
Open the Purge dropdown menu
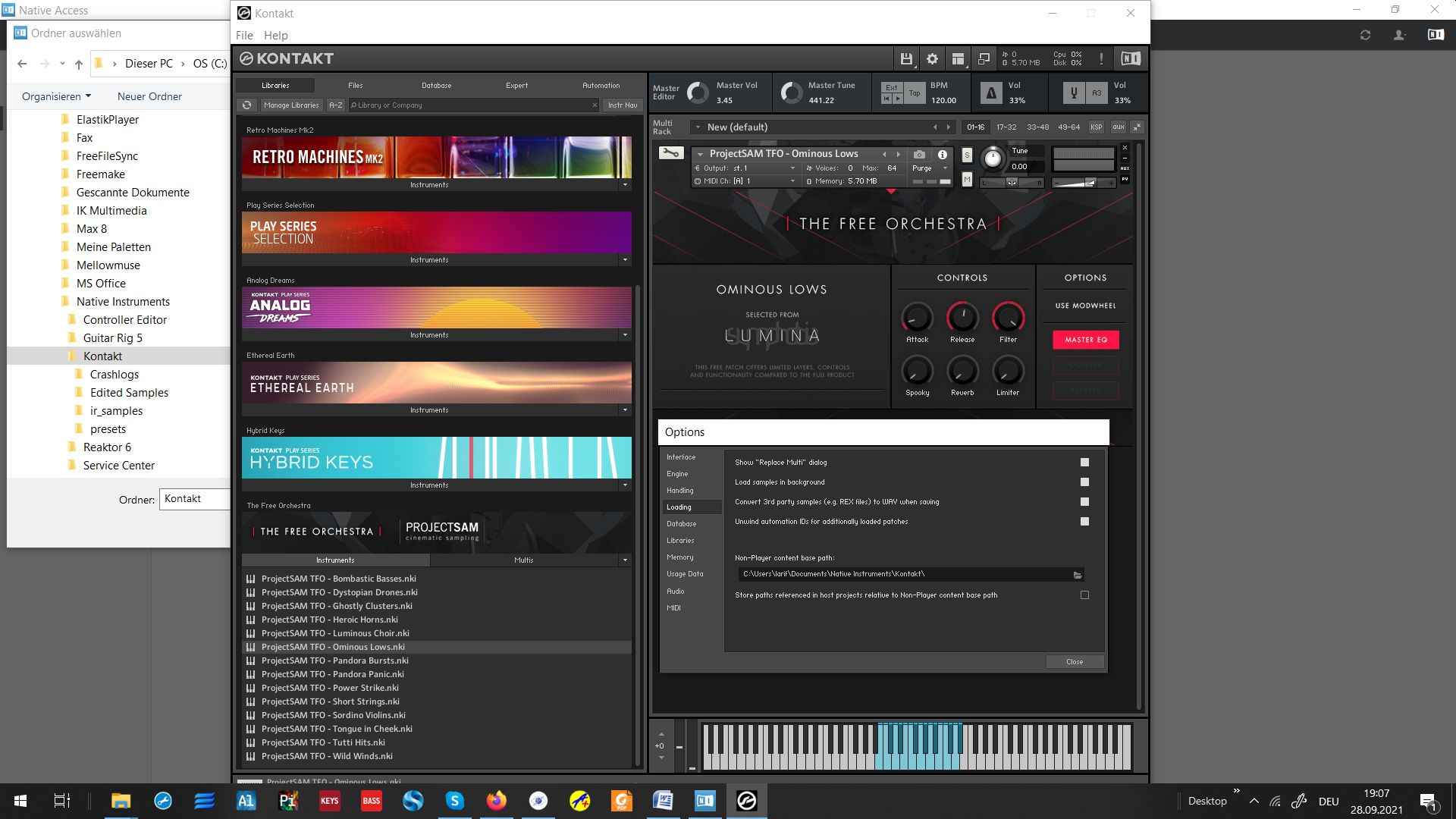tap(930, 168)
